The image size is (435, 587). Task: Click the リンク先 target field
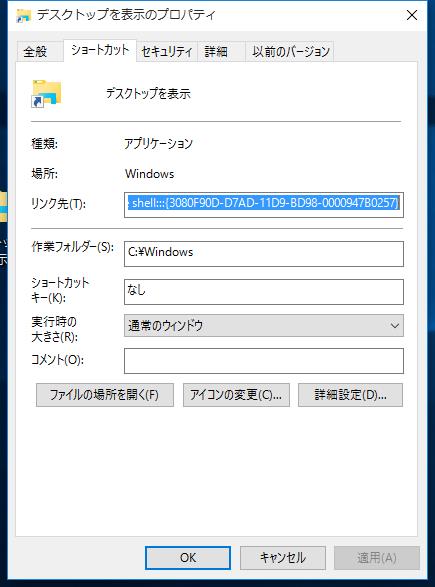coord(264,205)
